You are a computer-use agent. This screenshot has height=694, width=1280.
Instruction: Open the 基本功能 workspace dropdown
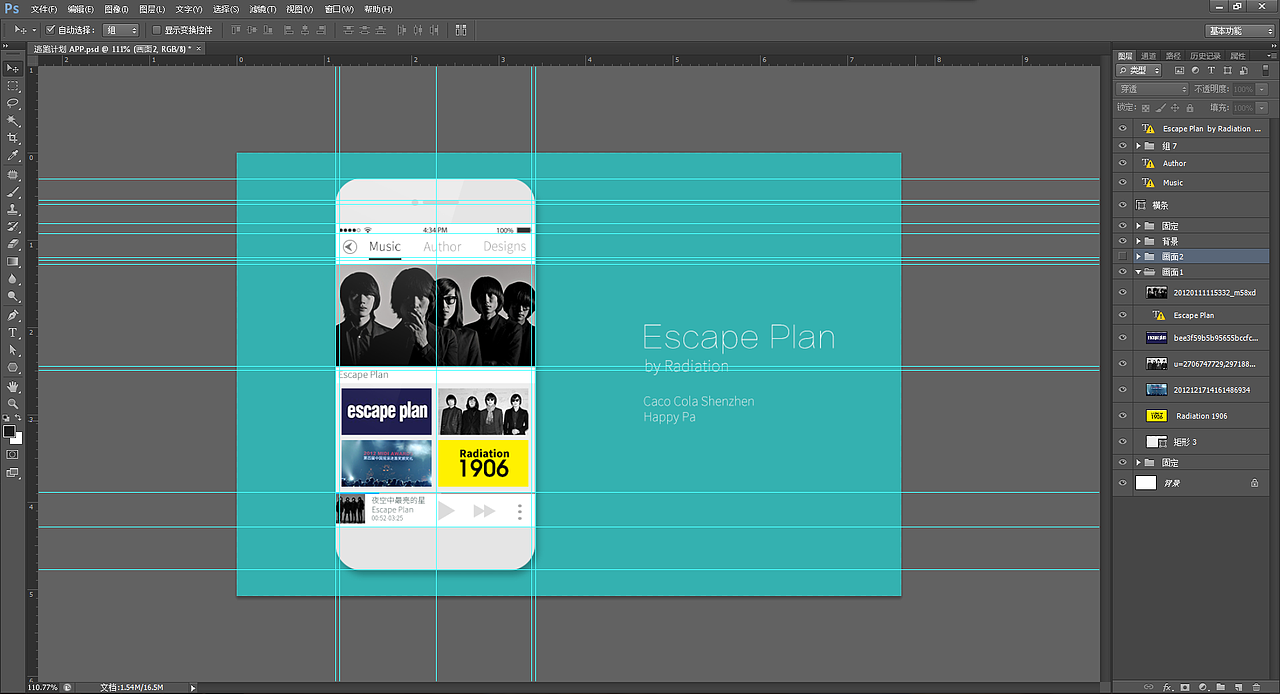[1238, 31]
